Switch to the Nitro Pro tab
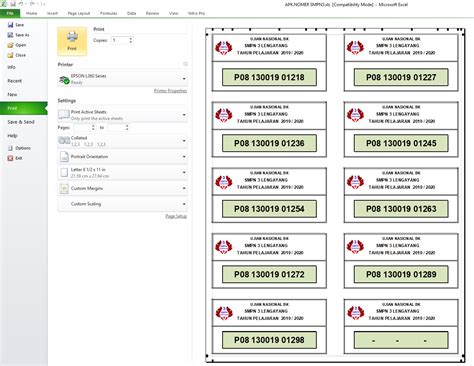Image resolution: width=474 pixels, height=366 pixels. coord(196,13)
